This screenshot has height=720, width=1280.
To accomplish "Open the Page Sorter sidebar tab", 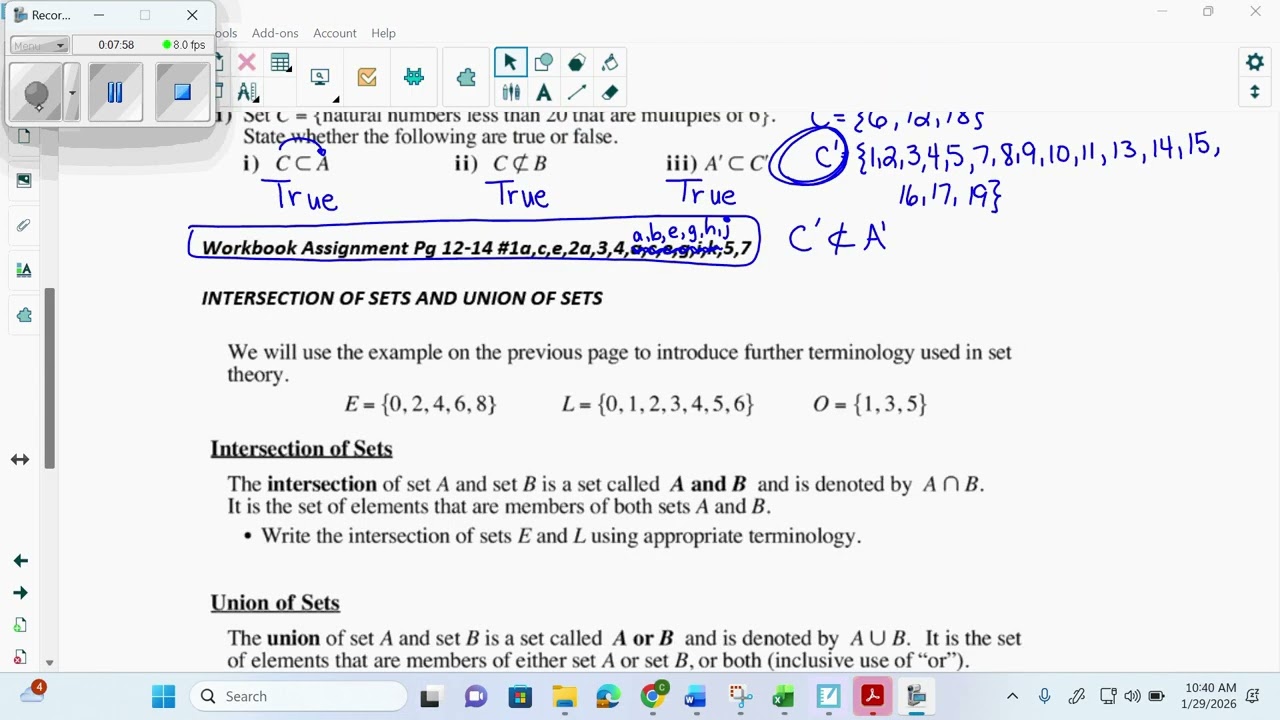I will pos(24,136).
